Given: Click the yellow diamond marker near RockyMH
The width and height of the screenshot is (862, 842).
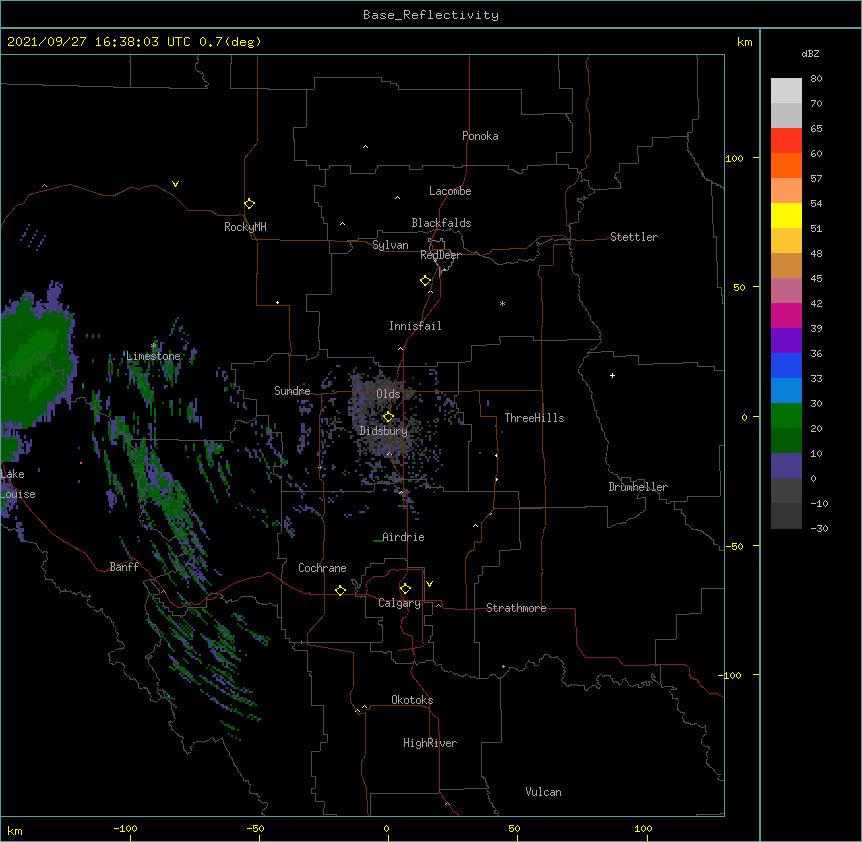Looking at the screenshot, I should click(249, 204).
